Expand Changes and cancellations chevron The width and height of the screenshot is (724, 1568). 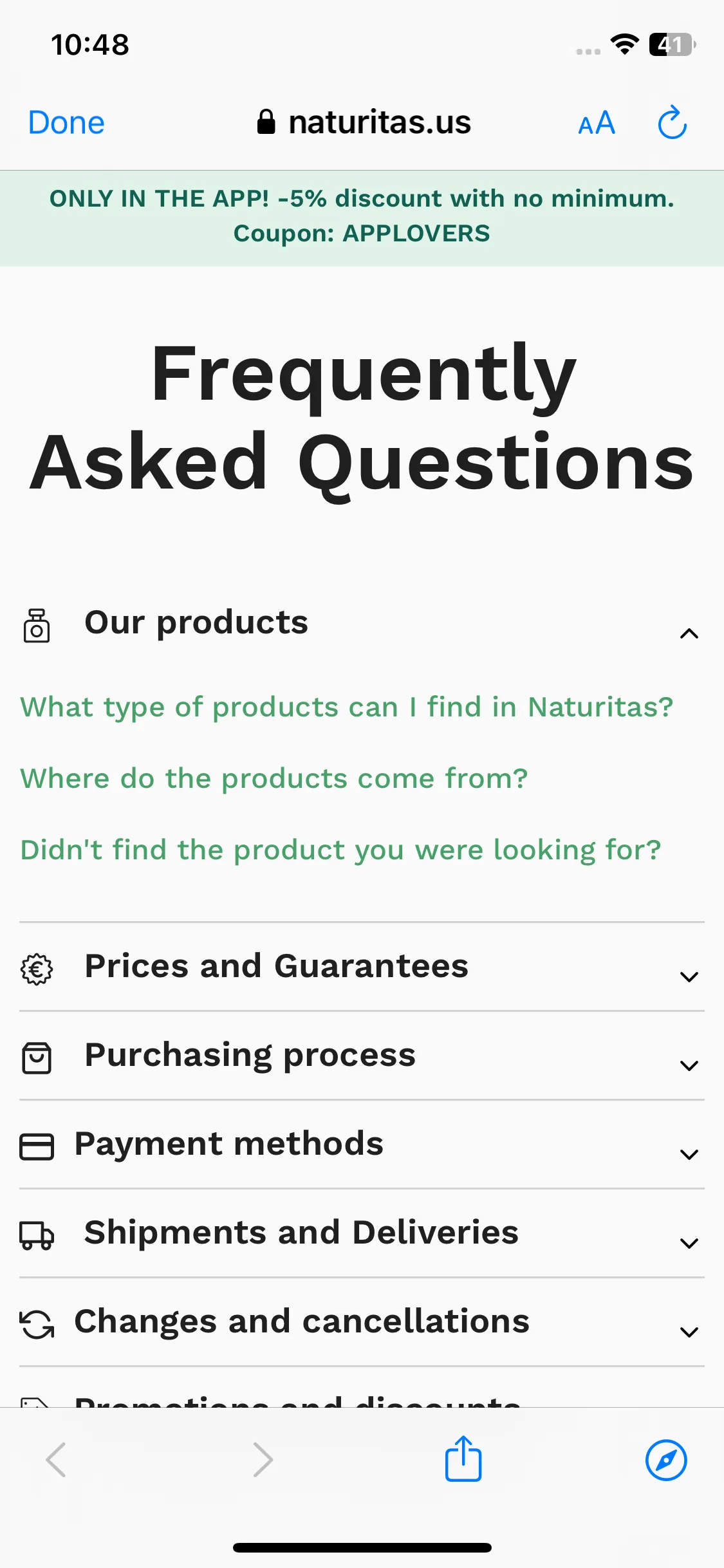pos(689,1332)
